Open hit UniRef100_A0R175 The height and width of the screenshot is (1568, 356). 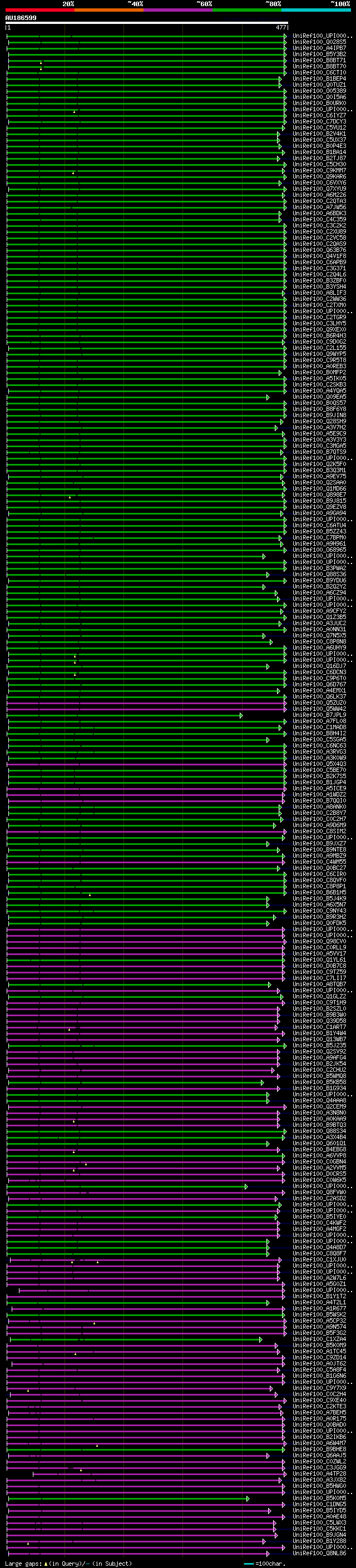[x=319, y=1418]
